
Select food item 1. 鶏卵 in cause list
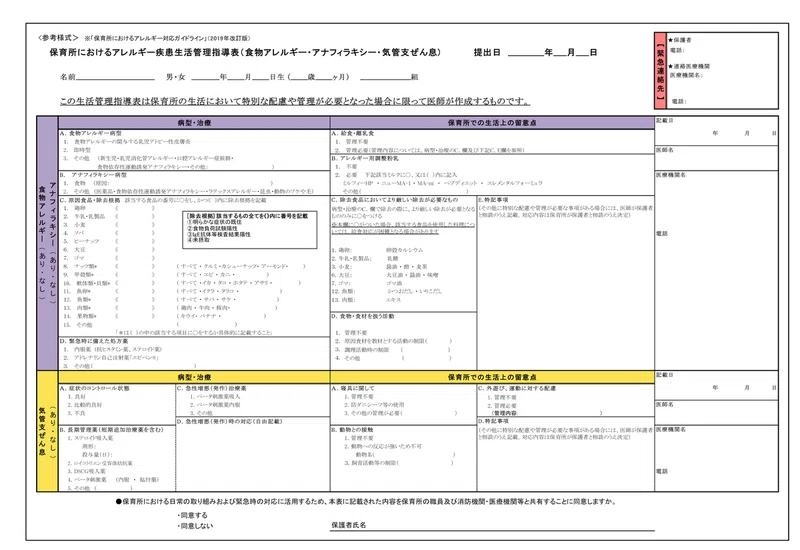(74, 208)
